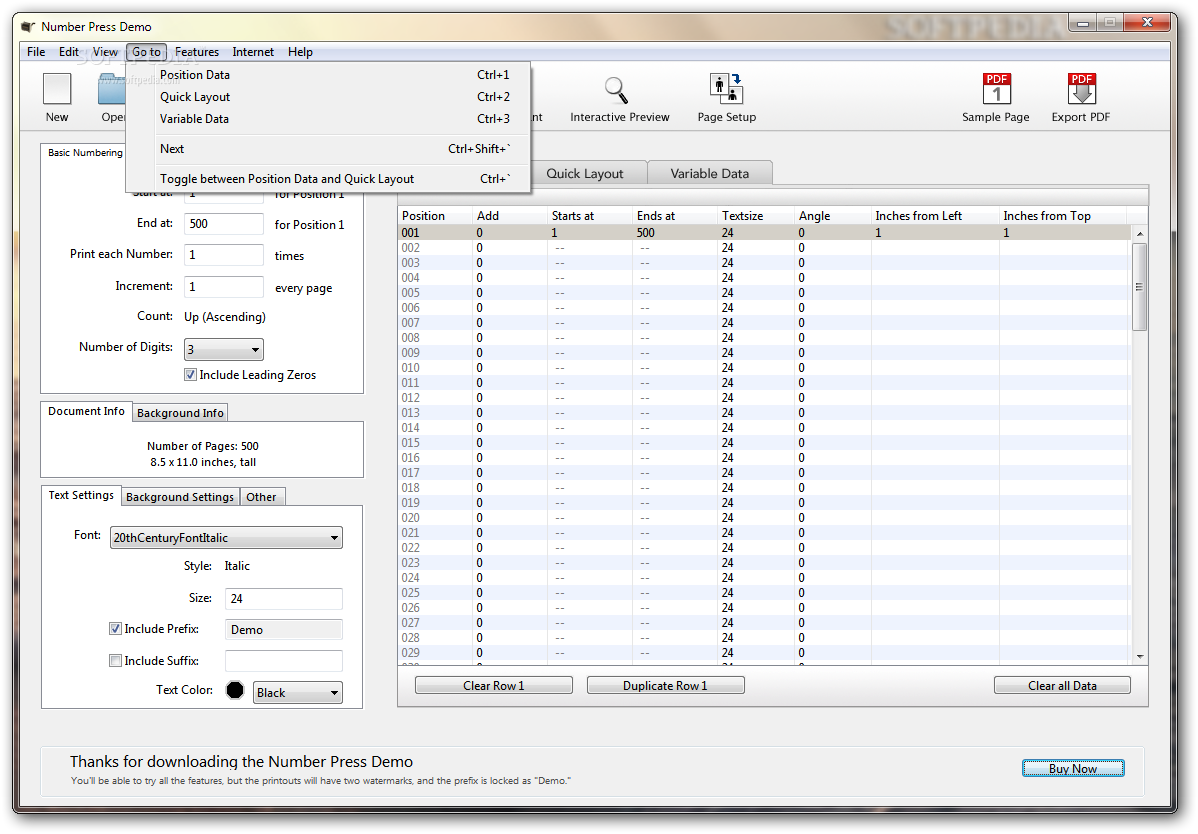The width and height of the screenshot is (1198, 834).
Task: Click the Angle column header
Action: pyautogui.click(x=833, y=216)
